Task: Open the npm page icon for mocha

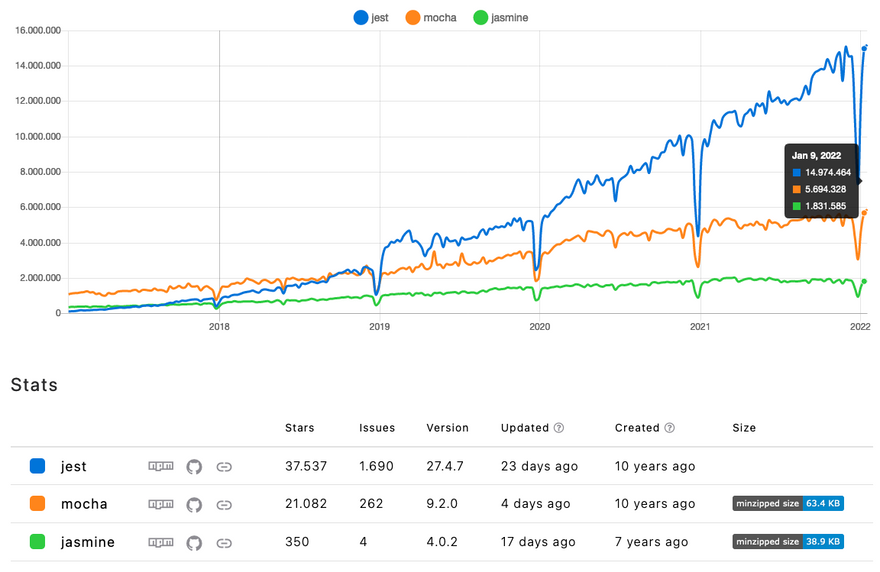Action: pyautogui.click(x=160, y=504)
